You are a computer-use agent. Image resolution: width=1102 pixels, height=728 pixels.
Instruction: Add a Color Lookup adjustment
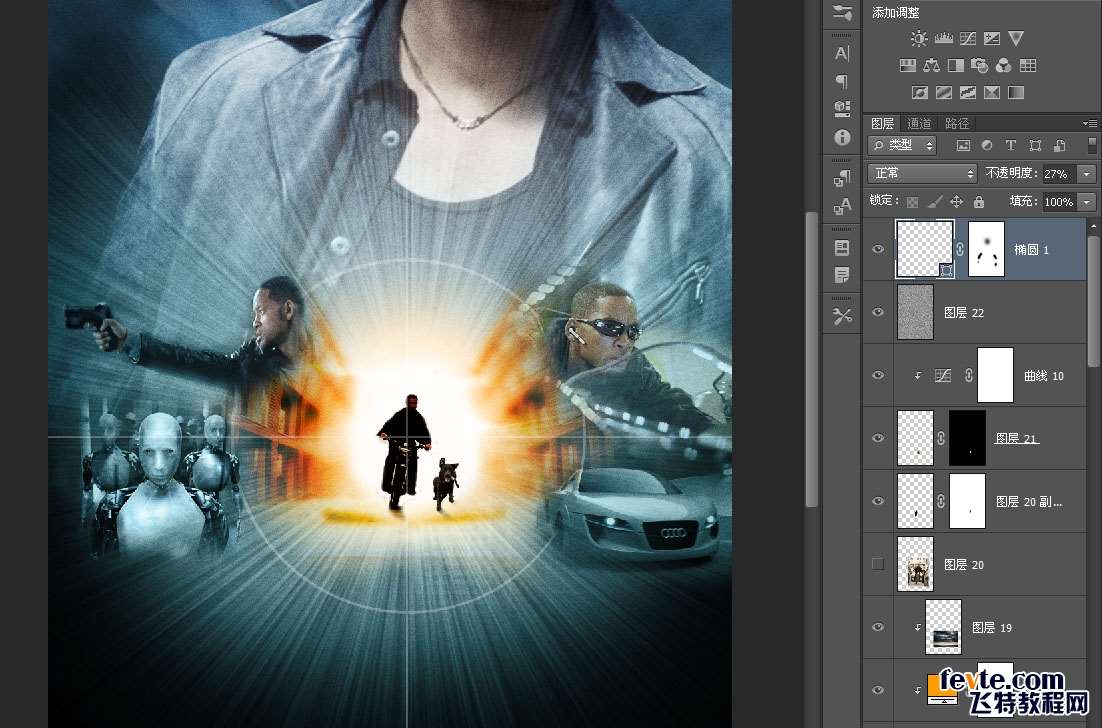pos(1028,66)
